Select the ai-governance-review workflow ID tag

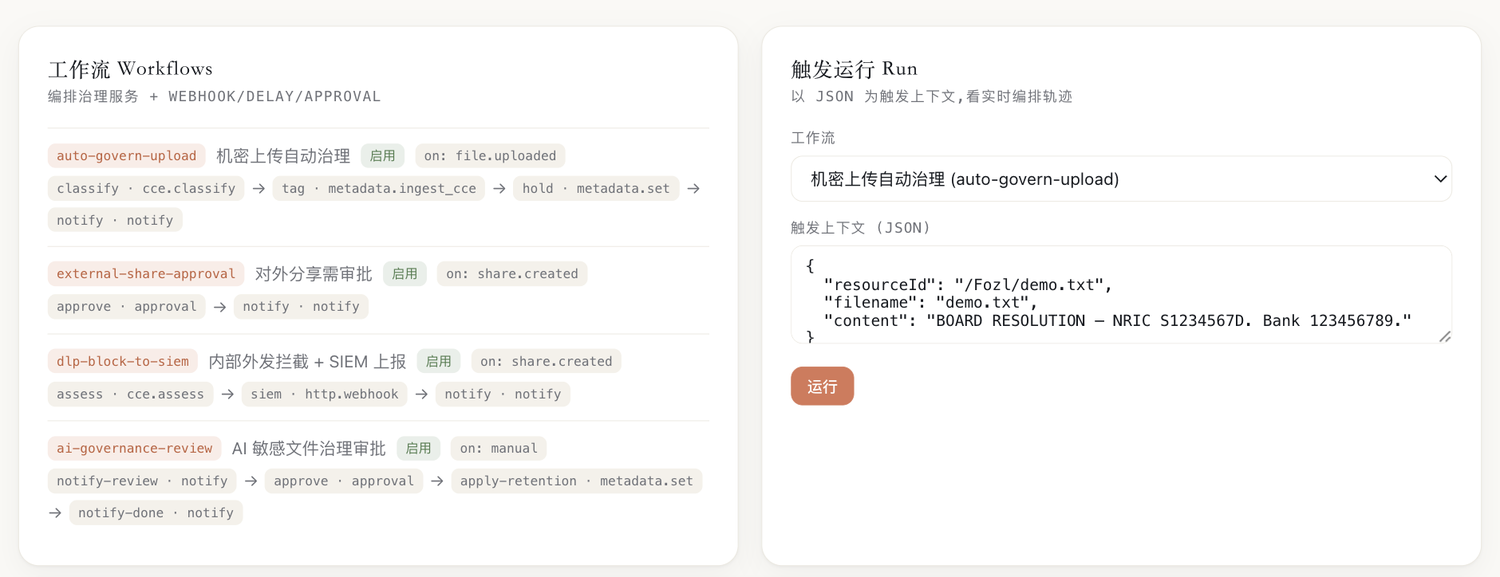point(135,448)
